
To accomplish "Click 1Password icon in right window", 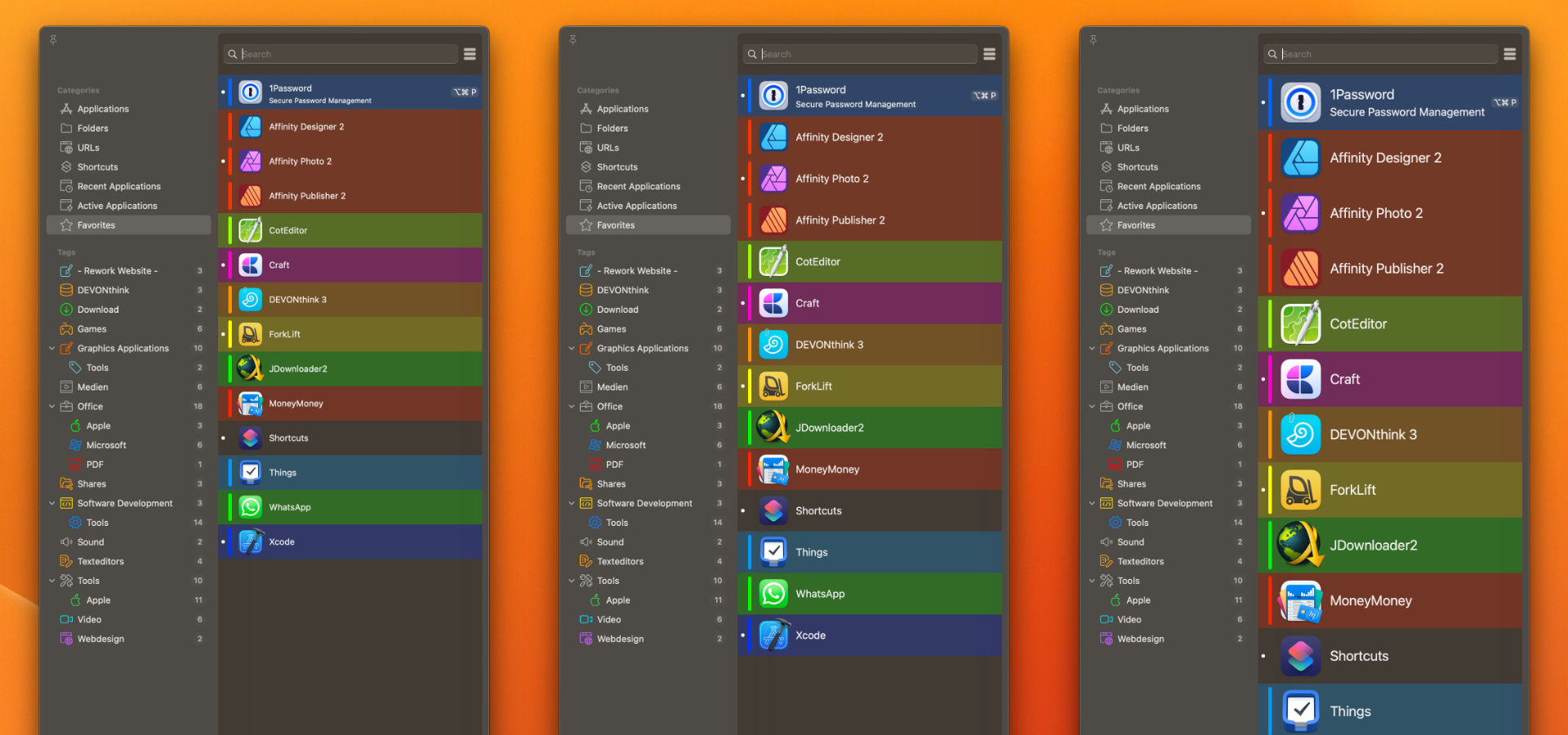I will [x=1301, y=103].
